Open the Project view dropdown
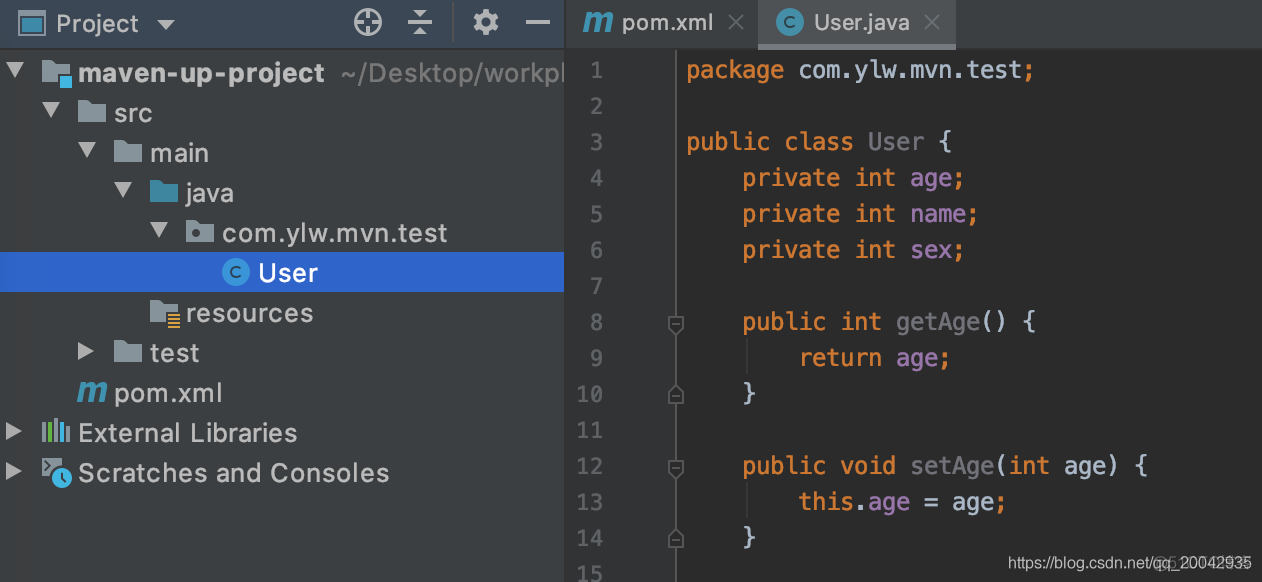The width and height of the screenshot is (1262, 582). pos(166,24)
